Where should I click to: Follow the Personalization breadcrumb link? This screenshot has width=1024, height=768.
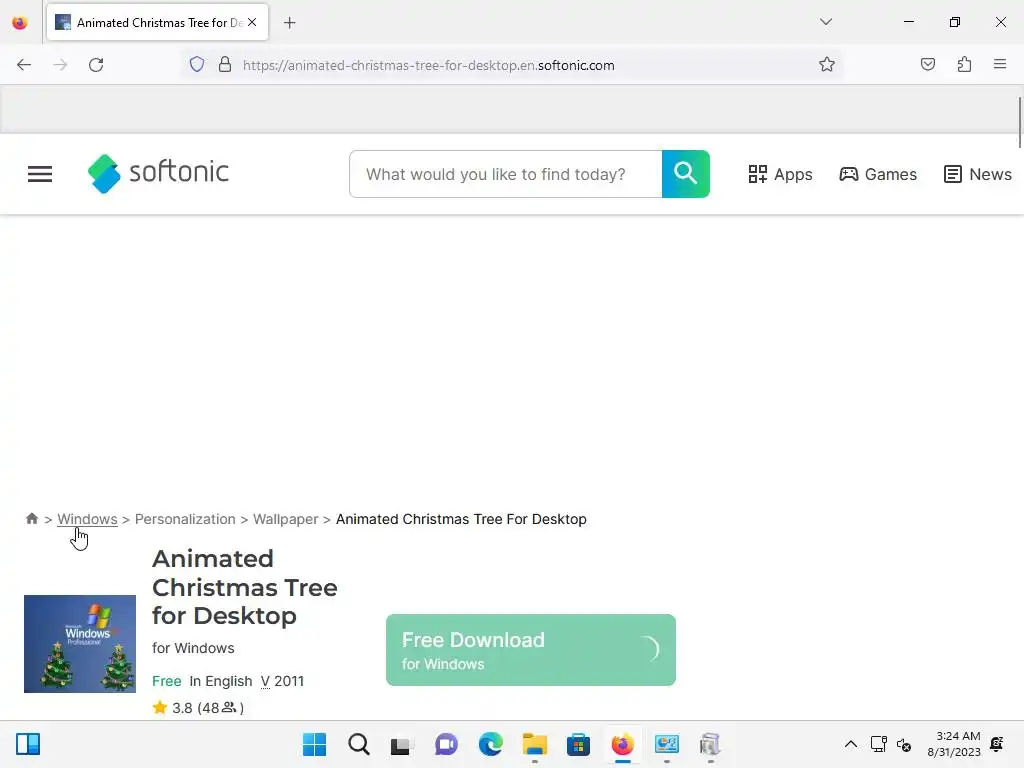pos(185,519)
